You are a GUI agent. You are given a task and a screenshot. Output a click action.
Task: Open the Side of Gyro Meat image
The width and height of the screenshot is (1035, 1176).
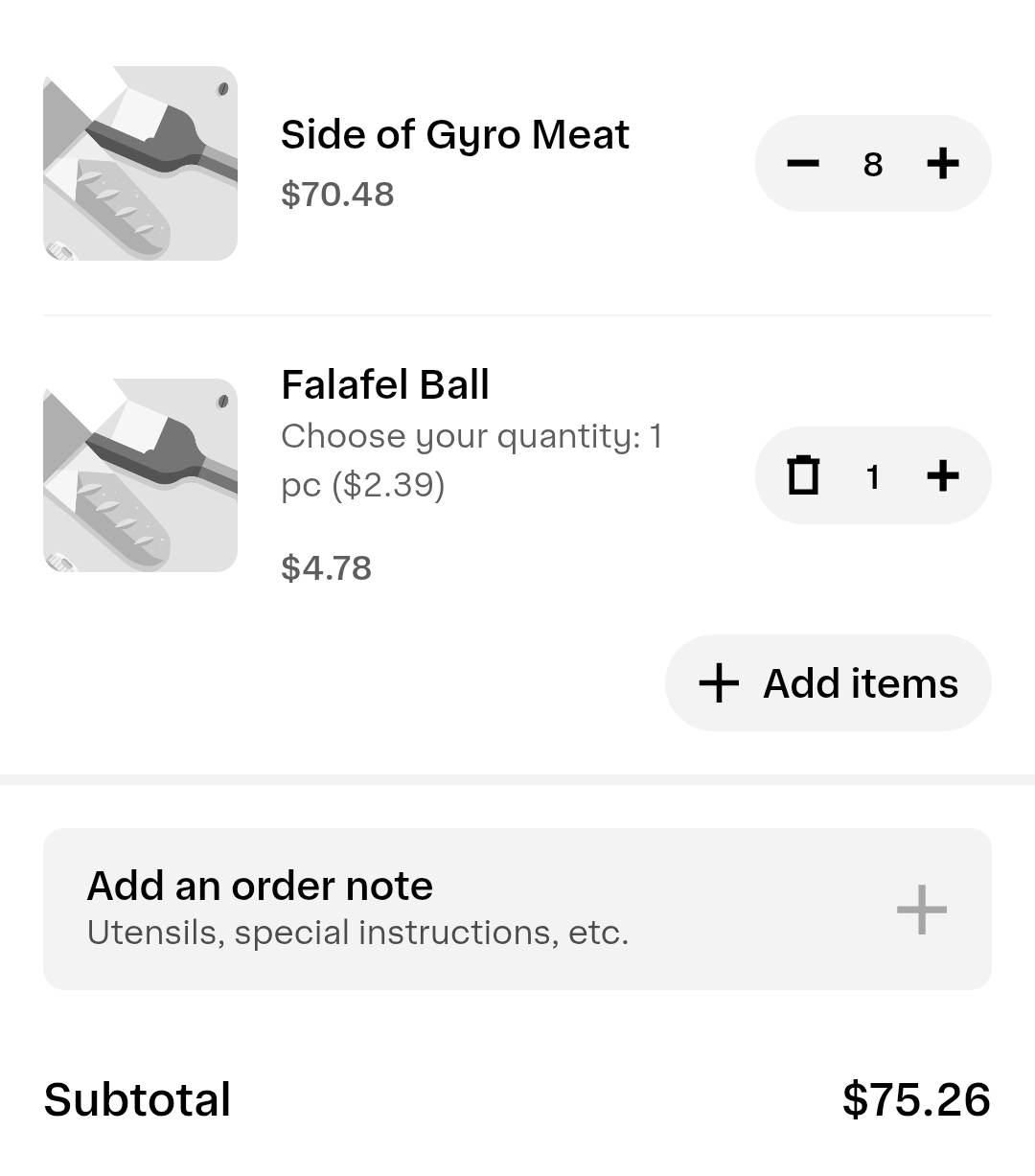coord(140,163)
